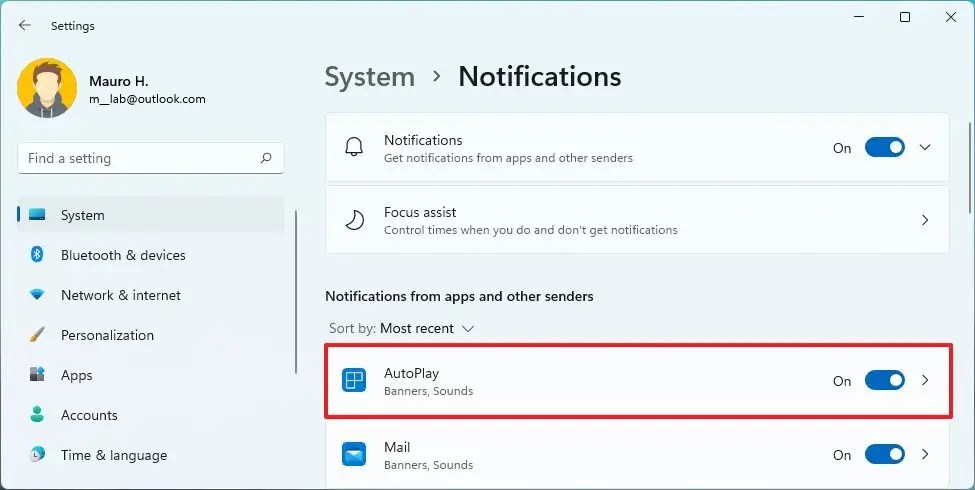Open the Focus assist row

coord(637,220)
